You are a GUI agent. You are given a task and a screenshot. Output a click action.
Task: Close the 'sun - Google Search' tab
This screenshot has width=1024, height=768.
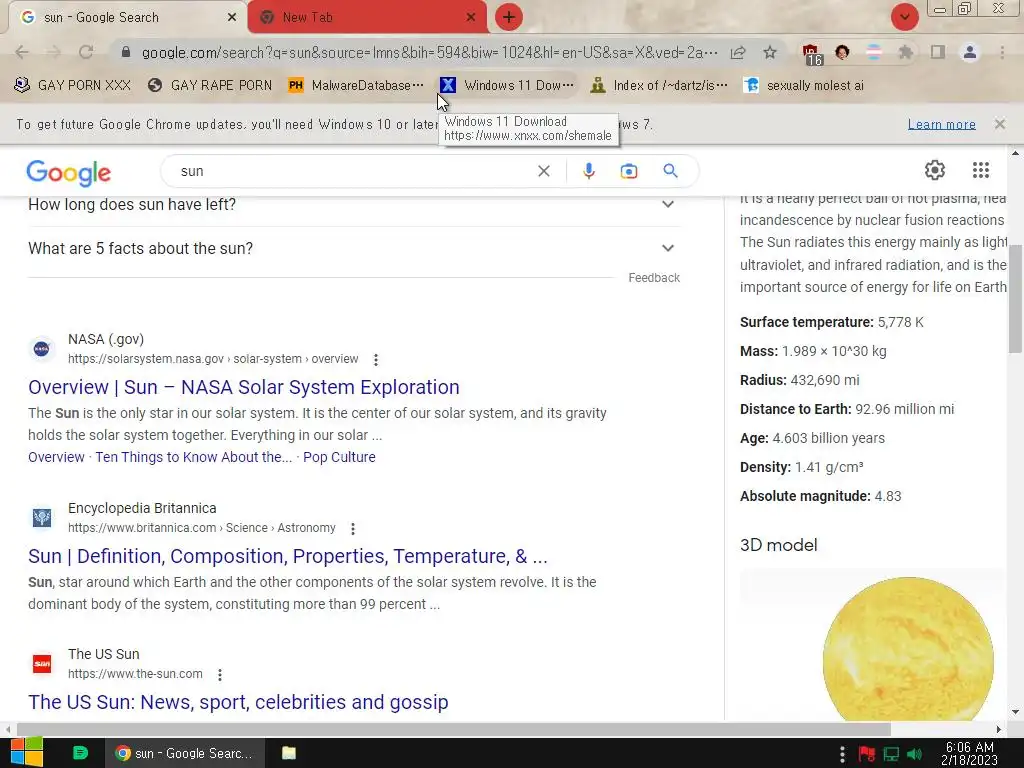(x=231, y=17)
